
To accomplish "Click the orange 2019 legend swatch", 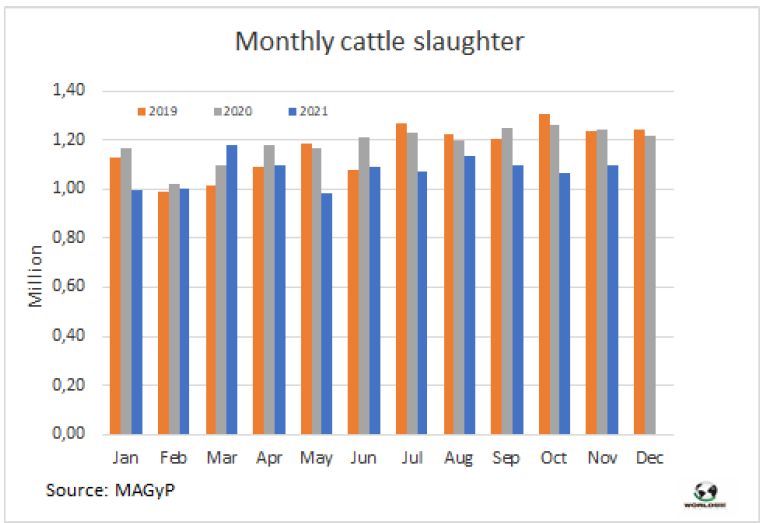I will 140,111.
